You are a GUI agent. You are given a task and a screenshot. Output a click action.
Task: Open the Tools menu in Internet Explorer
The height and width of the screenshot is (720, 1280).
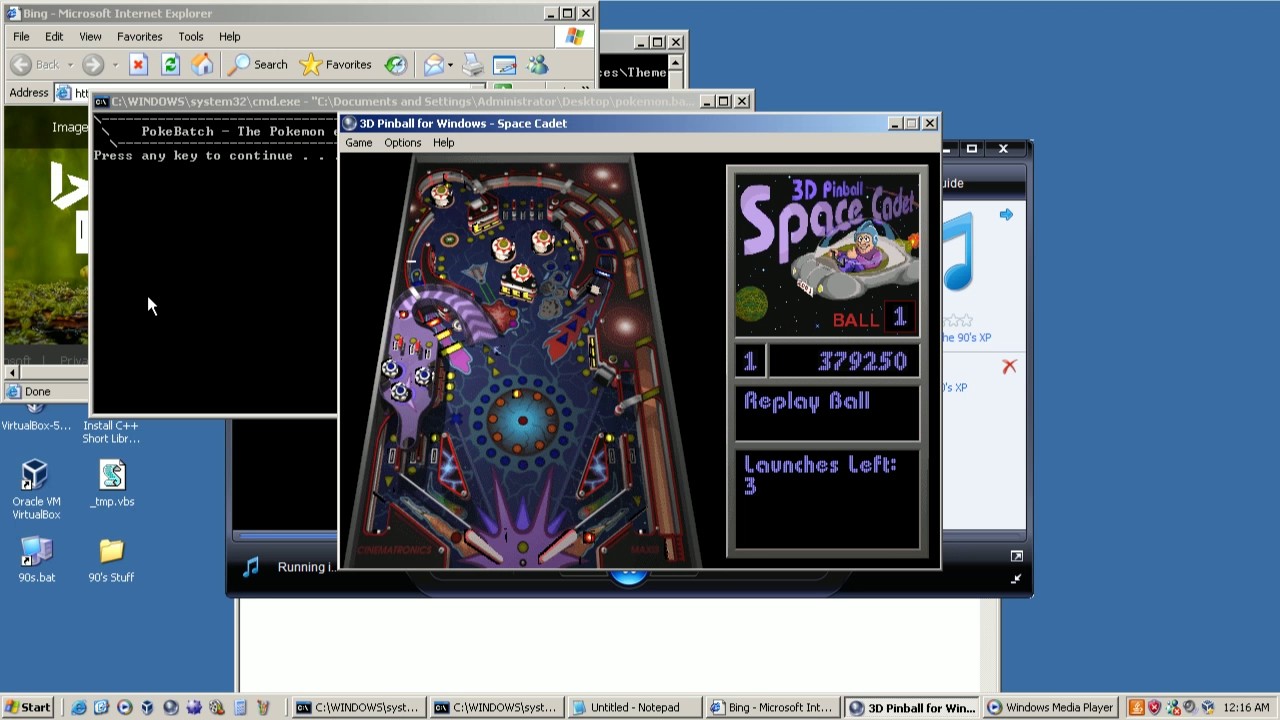tap(190, 36)
